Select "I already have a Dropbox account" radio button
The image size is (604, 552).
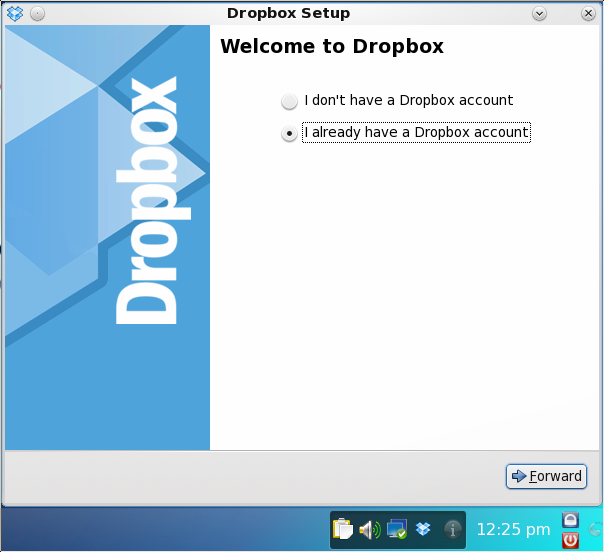coord(289,134)
